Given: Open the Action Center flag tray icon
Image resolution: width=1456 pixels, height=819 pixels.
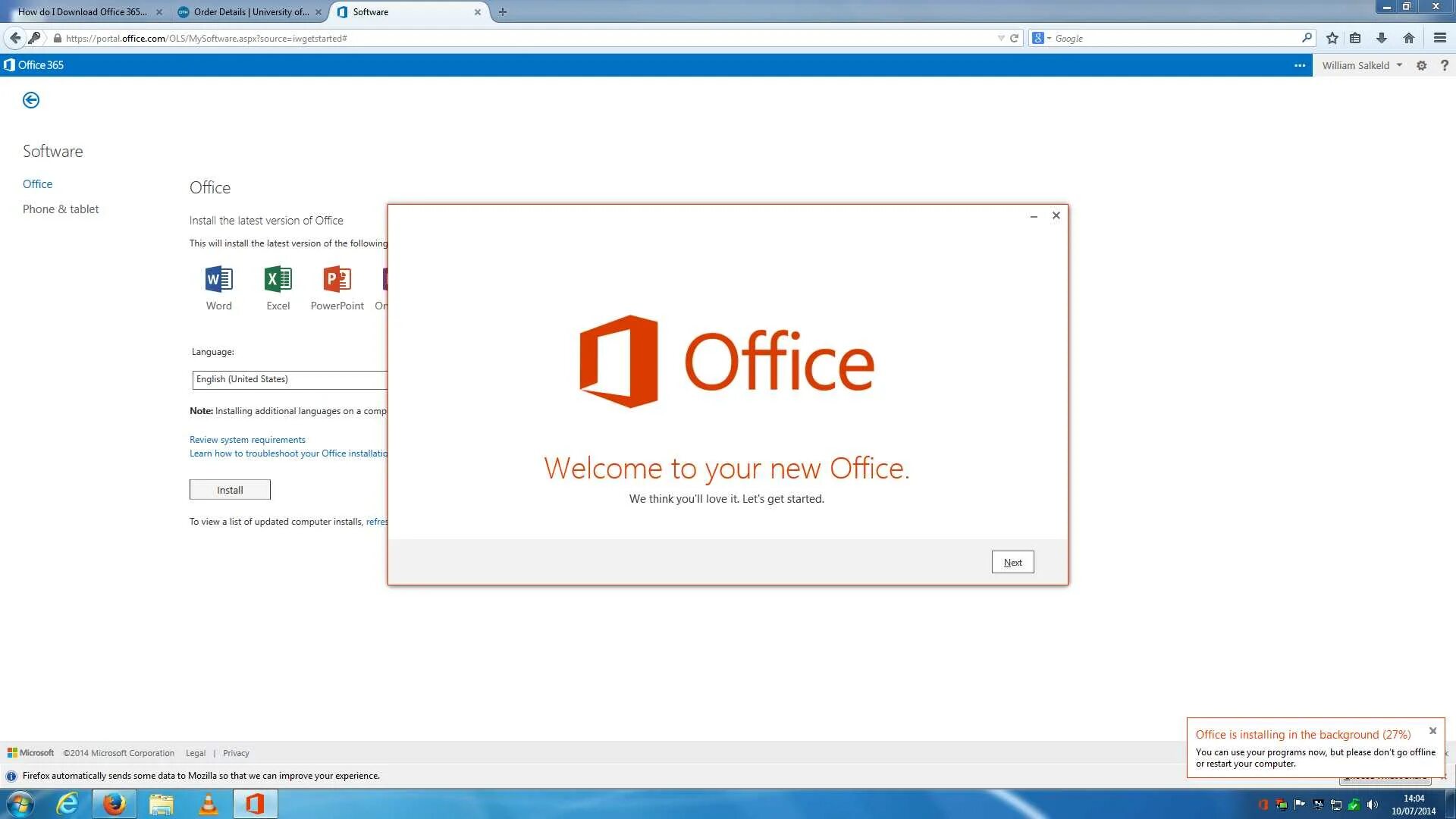Looking at the screenshot, I should pyautogui.click(x=1300, y=805).
